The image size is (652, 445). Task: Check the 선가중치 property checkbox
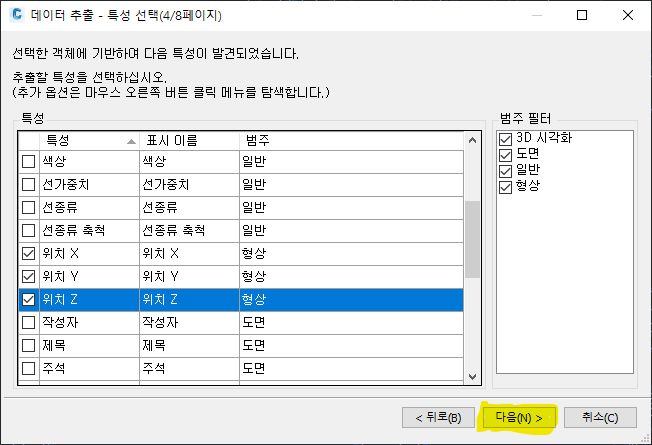click(x=28, y=184)
